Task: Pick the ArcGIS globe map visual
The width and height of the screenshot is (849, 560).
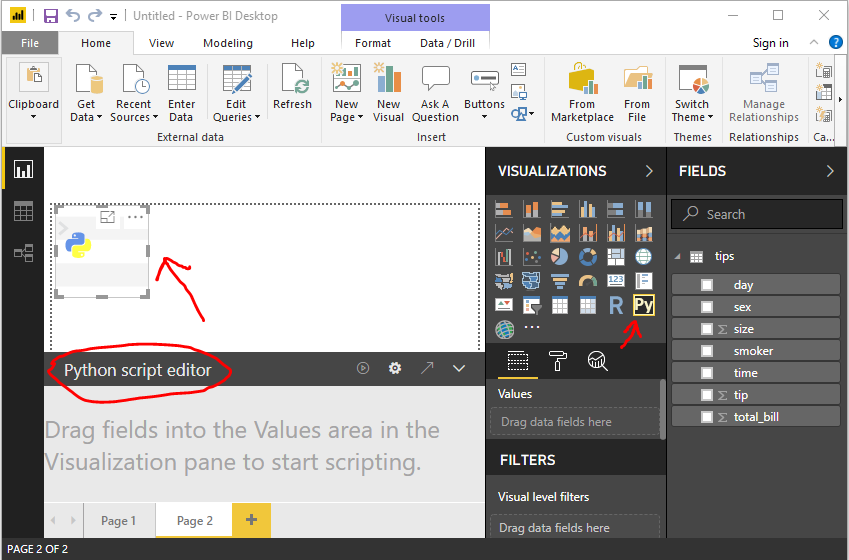Action: coord(504,329)
